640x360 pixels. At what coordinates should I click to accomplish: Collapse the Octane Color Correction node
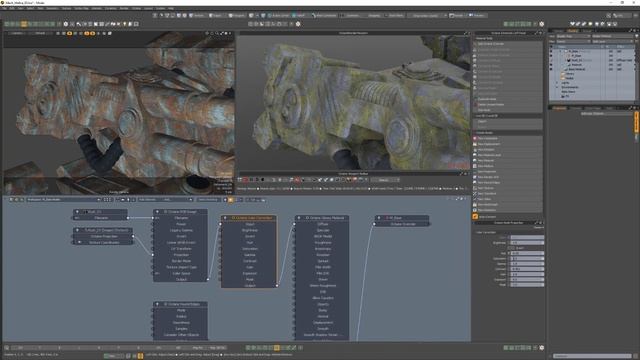click(x=225, y=218)
